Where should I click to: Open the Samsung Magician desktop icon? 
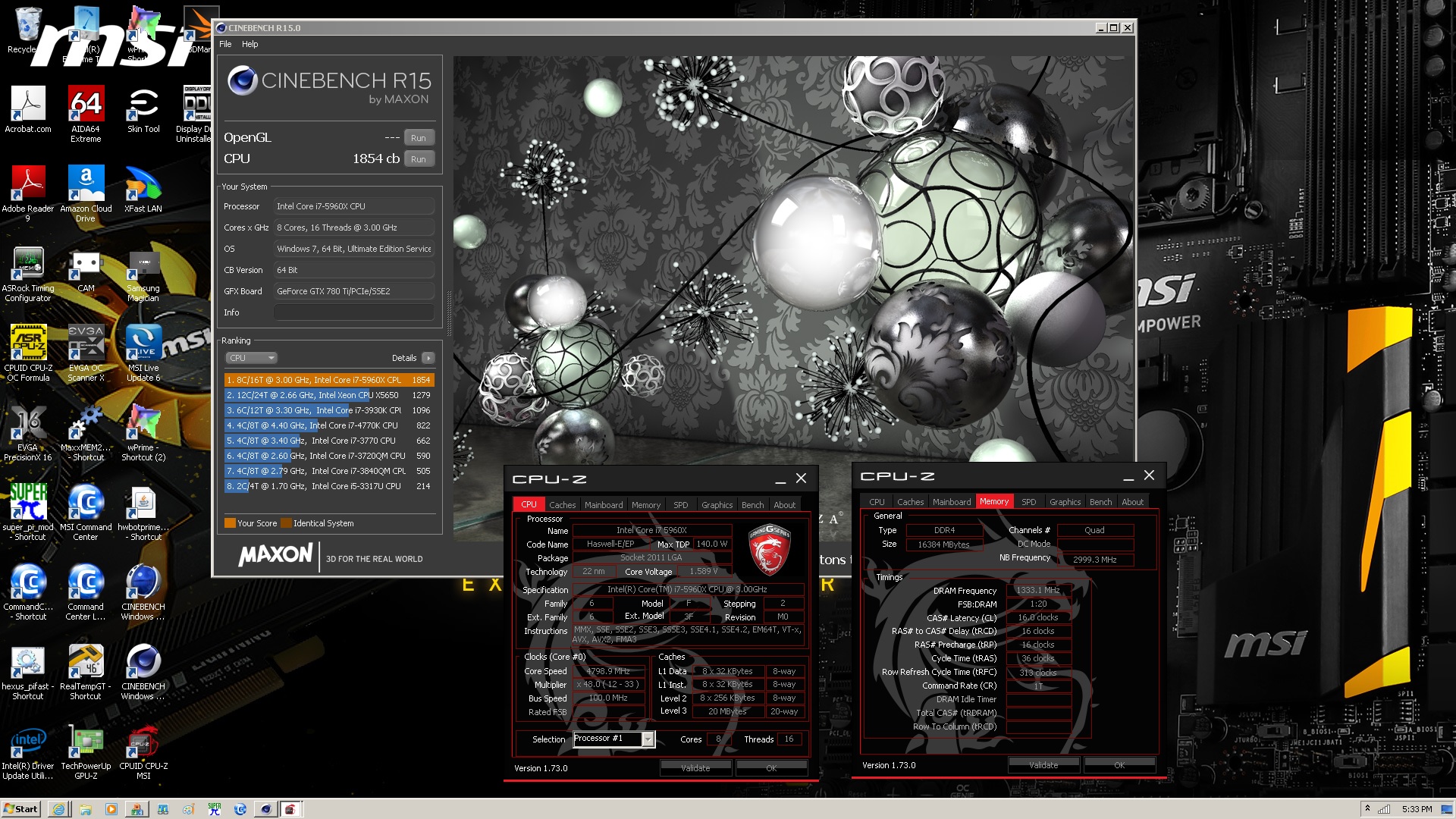[x=143, y=275]
